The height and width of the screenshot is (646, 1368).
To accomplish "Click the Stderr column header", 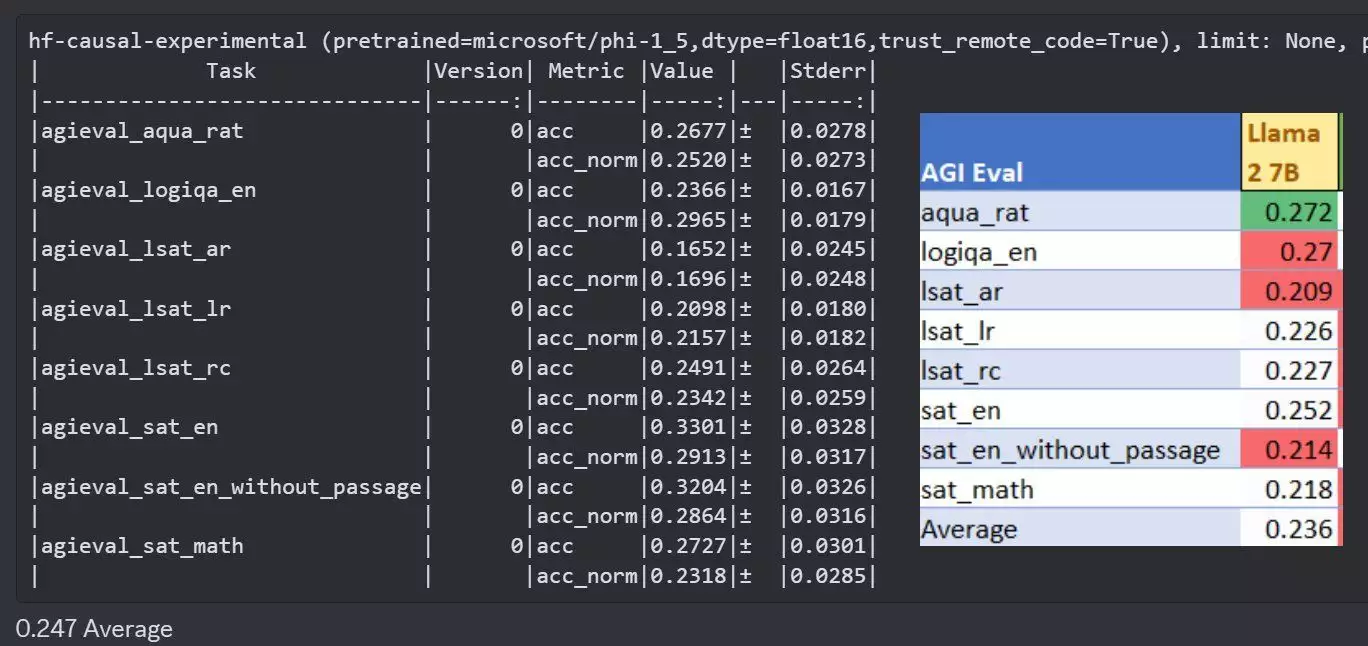I will (827, 71).
